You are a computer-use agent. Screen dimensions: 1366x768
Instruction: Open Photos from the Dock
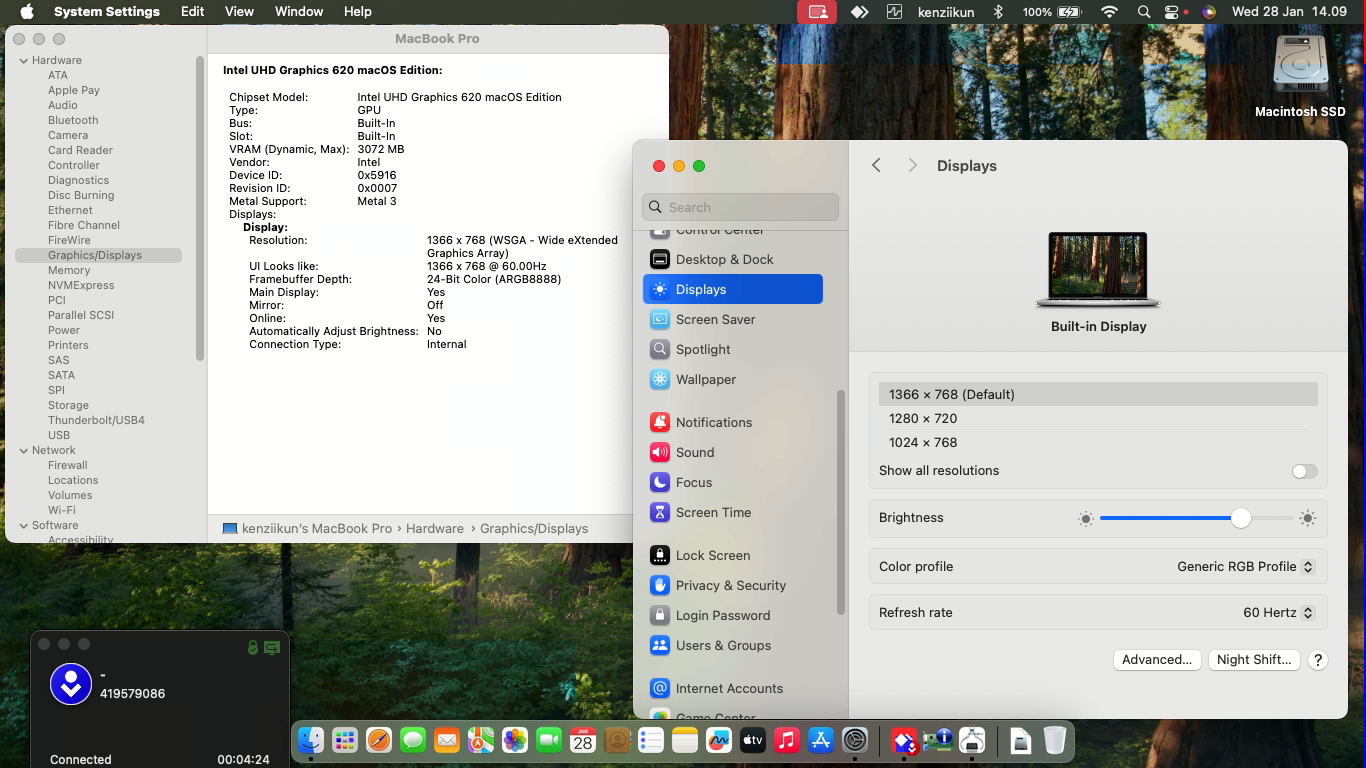(x=515, y=741)
